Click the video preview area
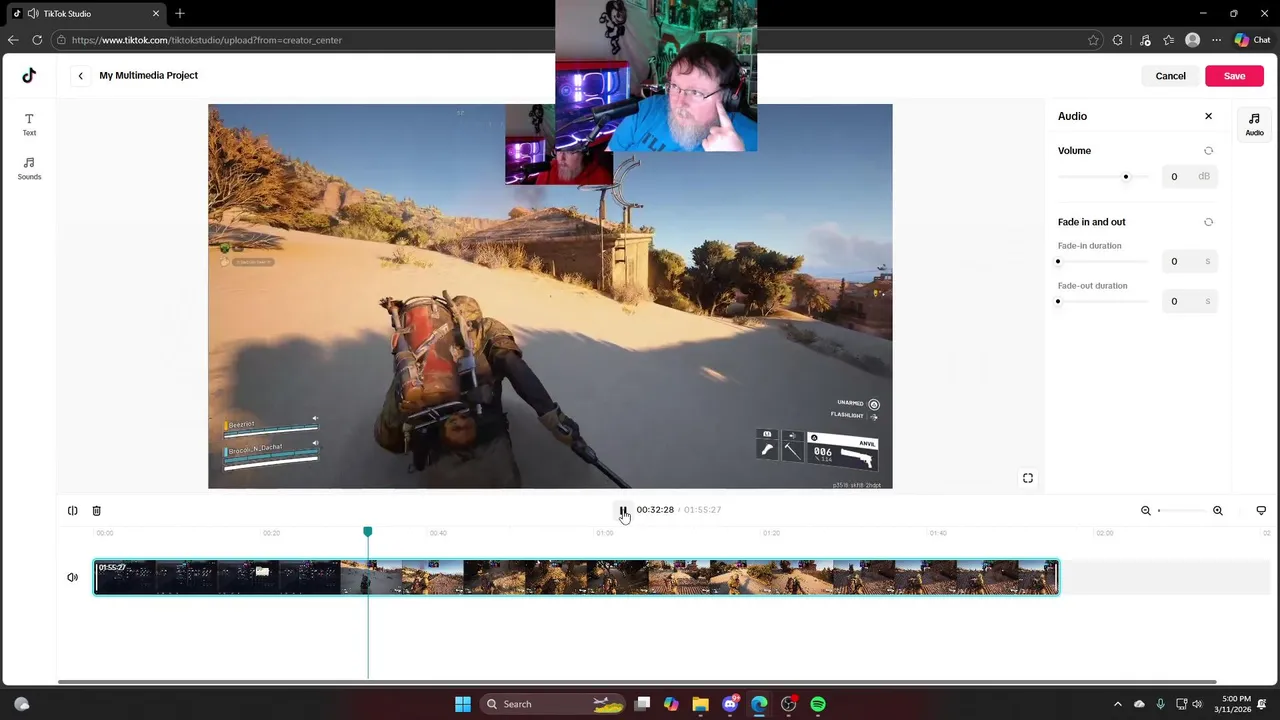The image size is (1280, 720). 550,296
